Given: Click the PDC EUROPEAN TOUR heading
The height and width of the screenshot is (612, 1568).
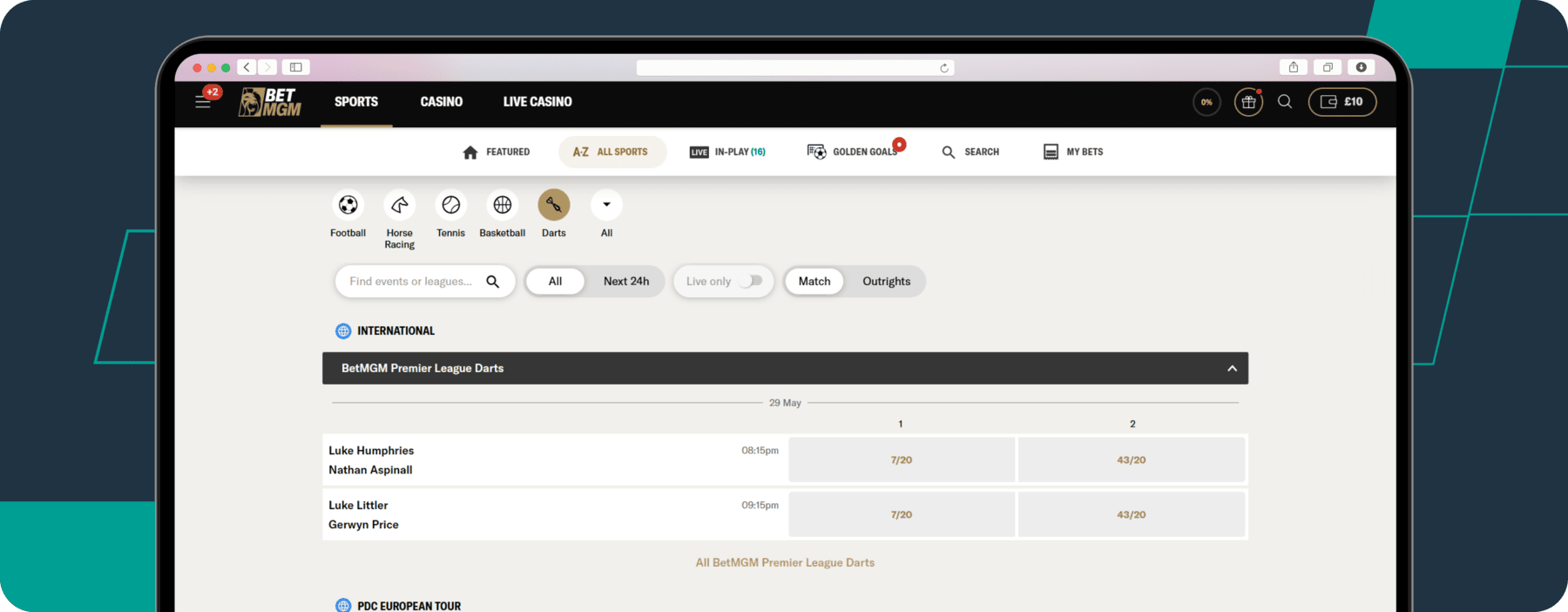Looking at the screenshot, I should (x=409, y=606).
